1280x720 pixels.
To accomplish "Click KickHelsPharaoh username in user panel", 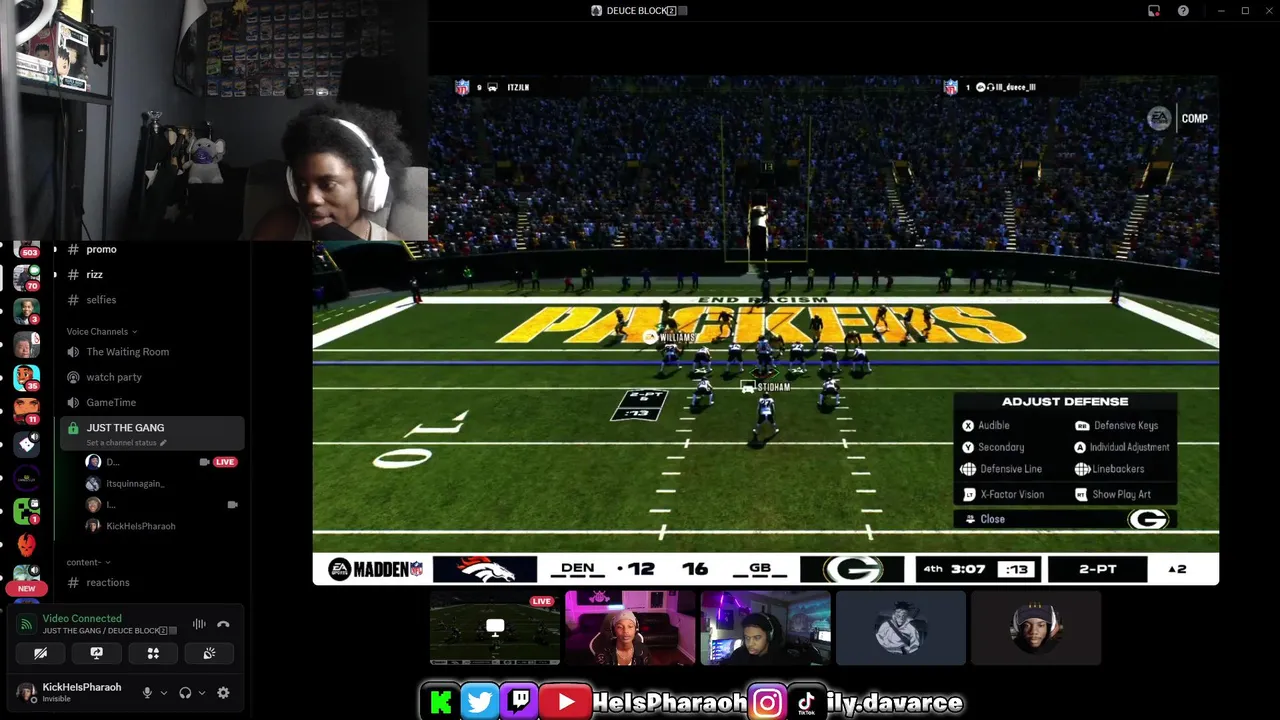I will 82,687.
